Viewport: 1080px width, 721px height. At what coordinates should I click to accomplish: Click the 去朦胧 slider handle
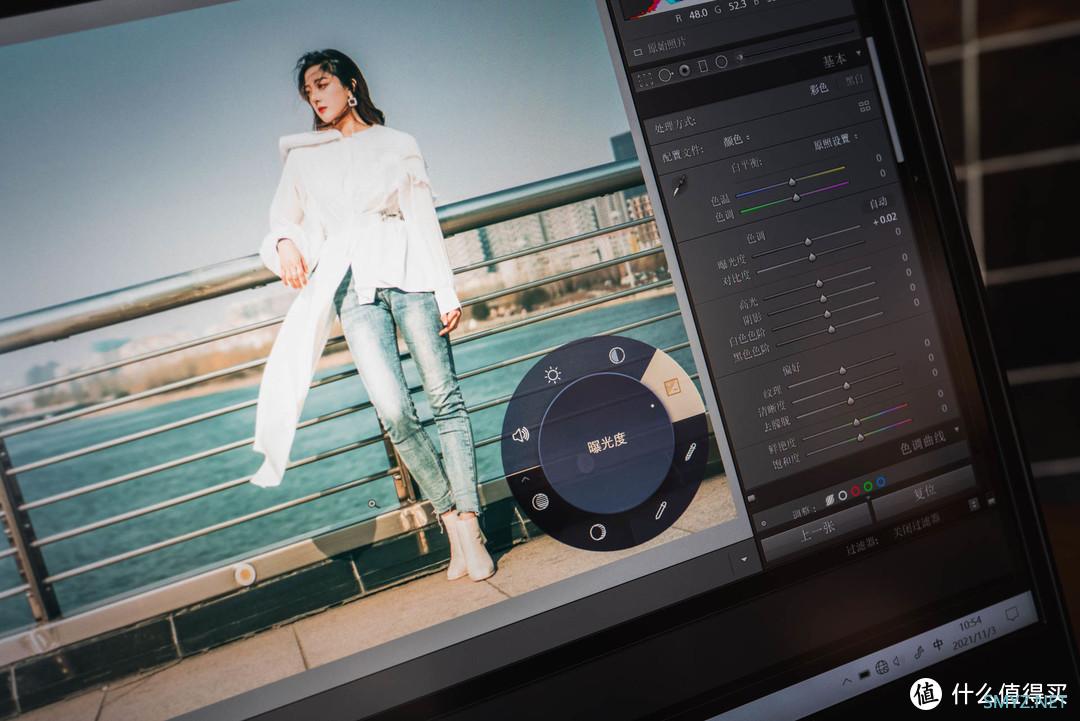[851, 401]
